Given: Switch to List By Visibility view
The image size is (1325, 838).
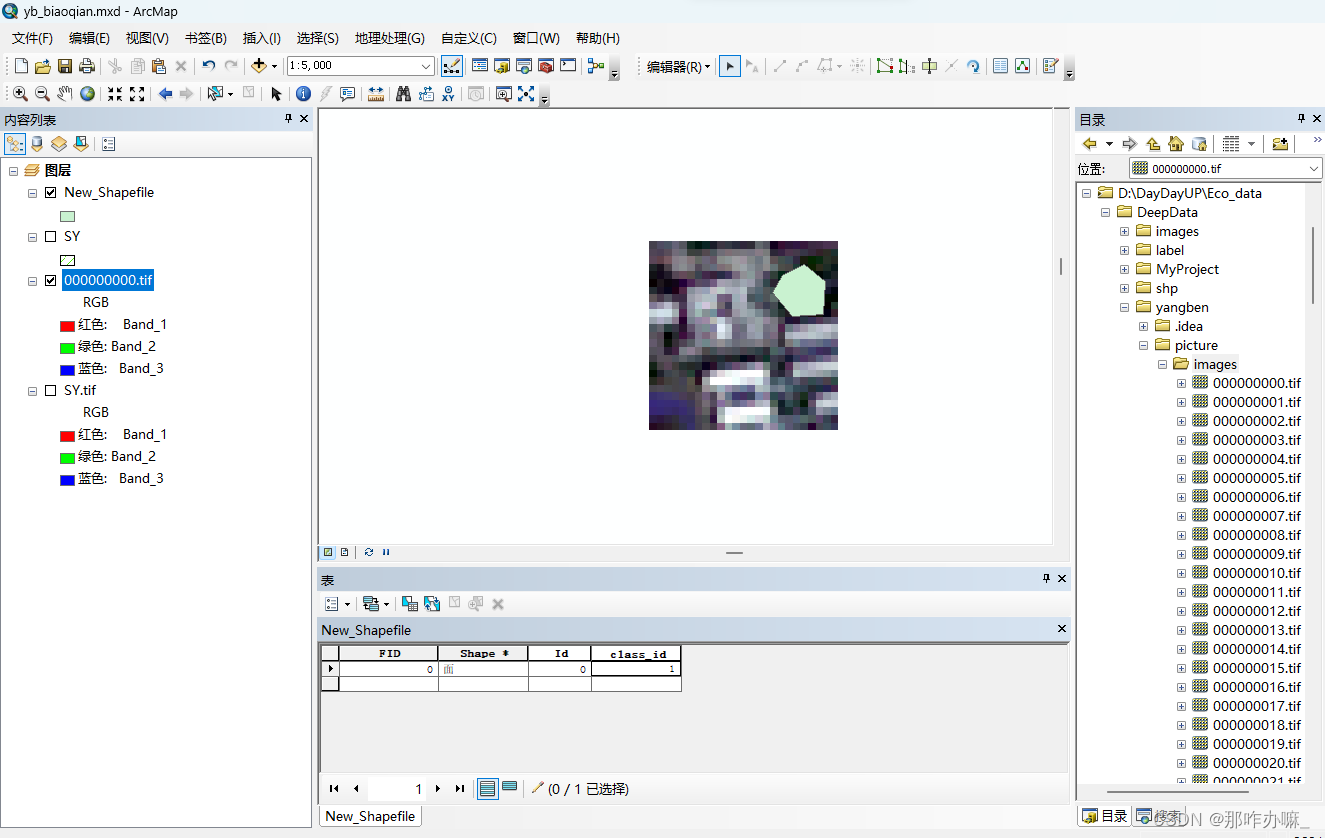Looking at the screenshot, I should coord(59,144).
